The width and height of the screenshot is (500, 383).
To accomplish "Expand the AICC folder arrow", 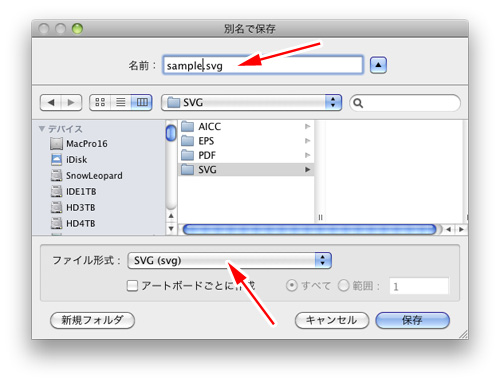I will pyautogui.click(x=307, y=126).
